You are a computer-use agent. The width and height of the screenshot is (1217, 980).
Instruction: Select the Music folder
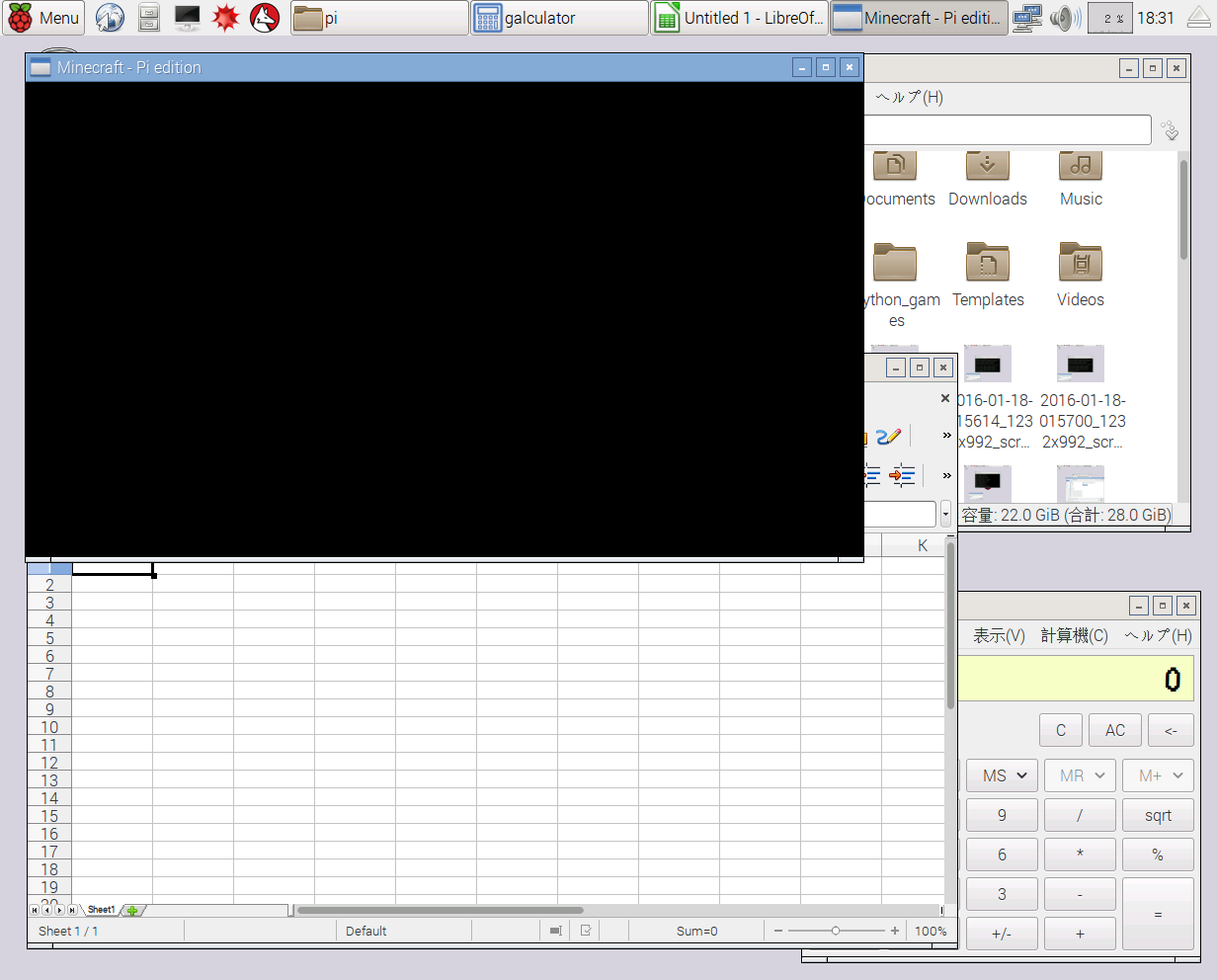(x=1081, y=180)
